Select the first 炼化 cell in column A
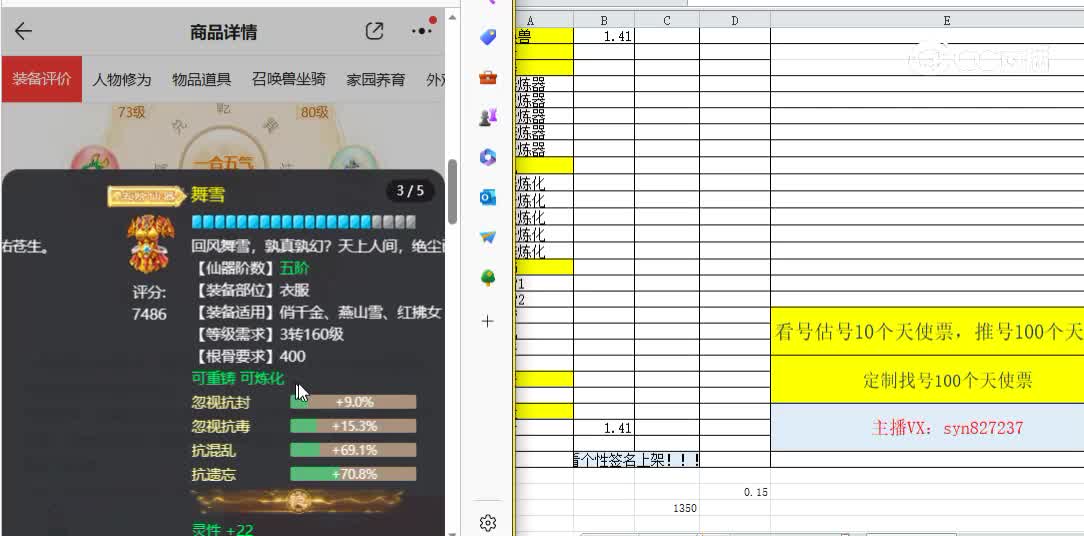Viewport: 1084px width, 536px height. 544,183
